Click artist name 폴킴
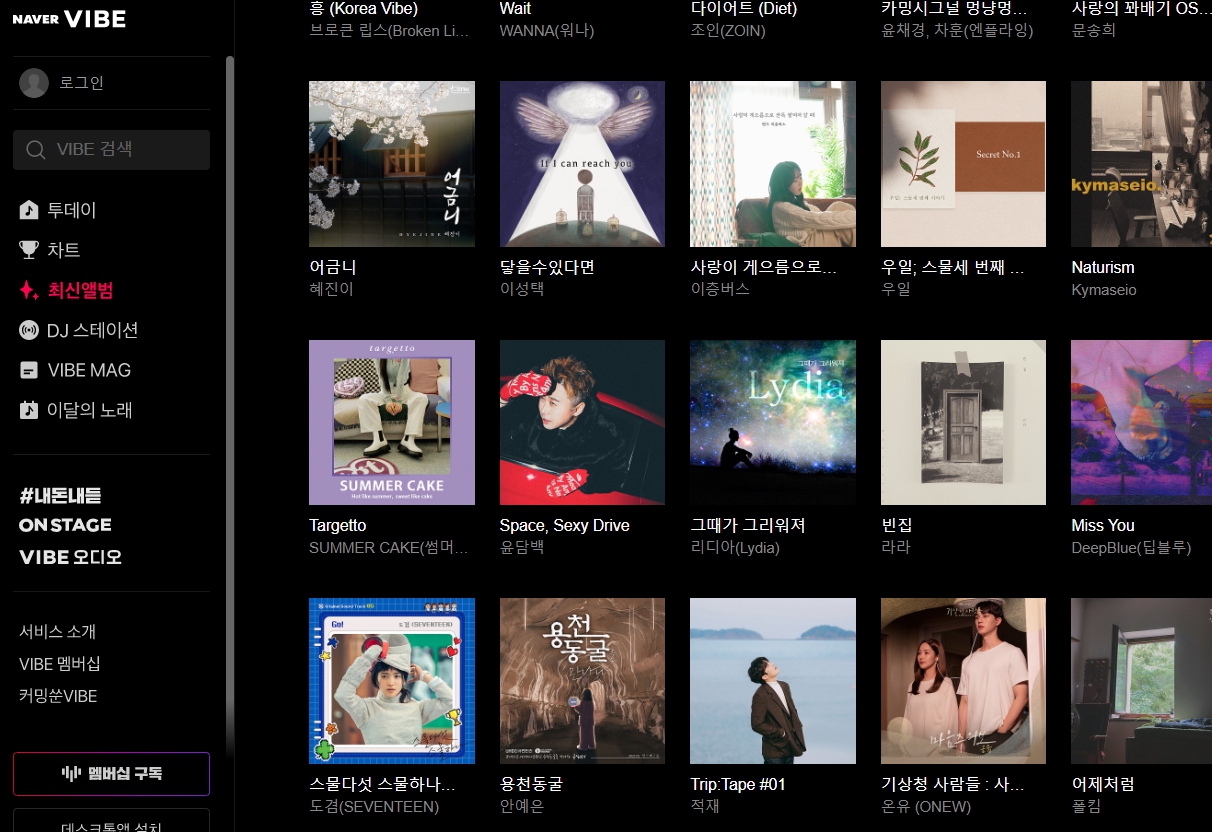The width and height of the screenshot is (1212, 832). point(1086,806)
